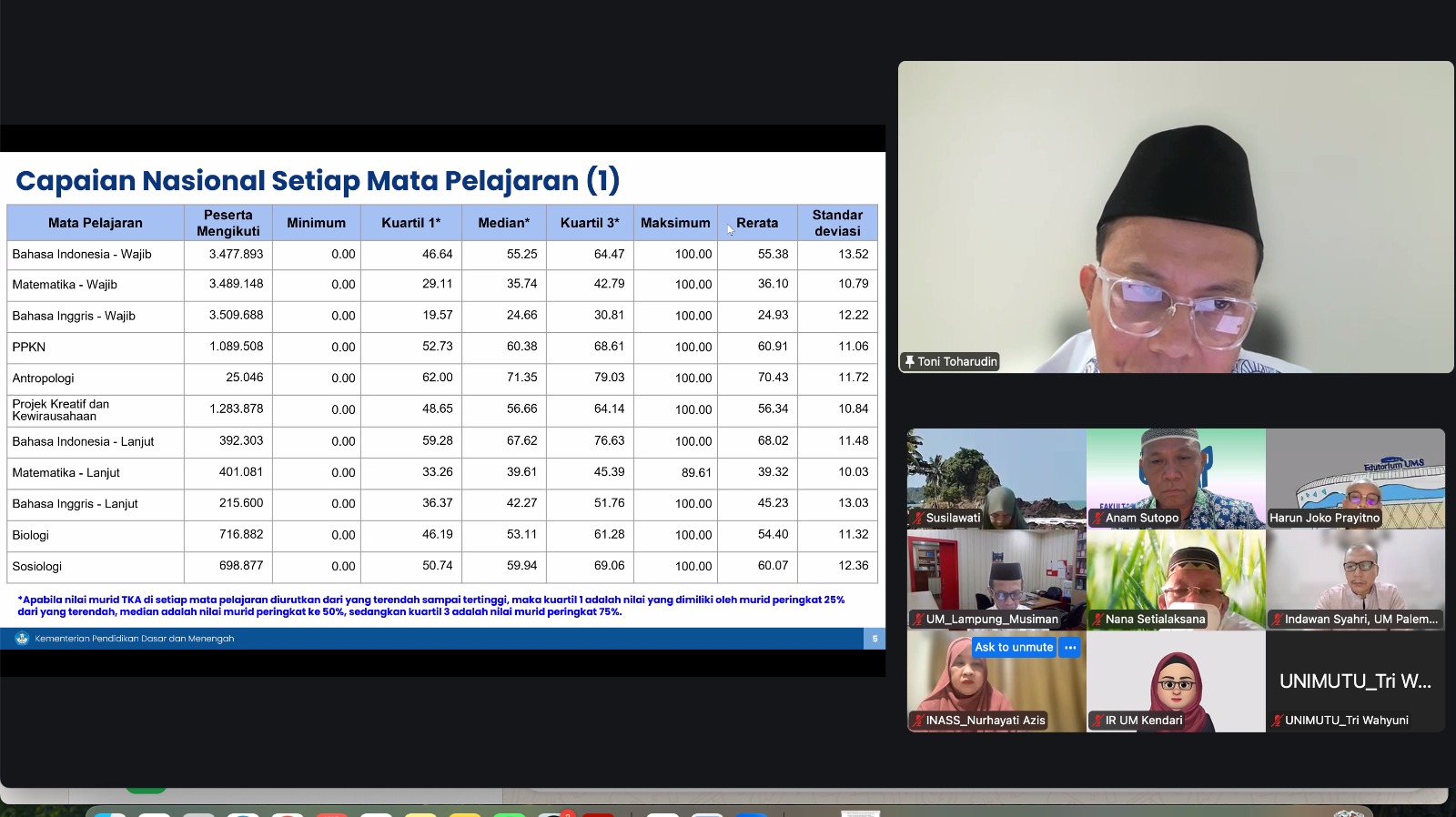
Task: Click muted mic icon for UM_Lampung_Musiman
Action: click(918, 620)
